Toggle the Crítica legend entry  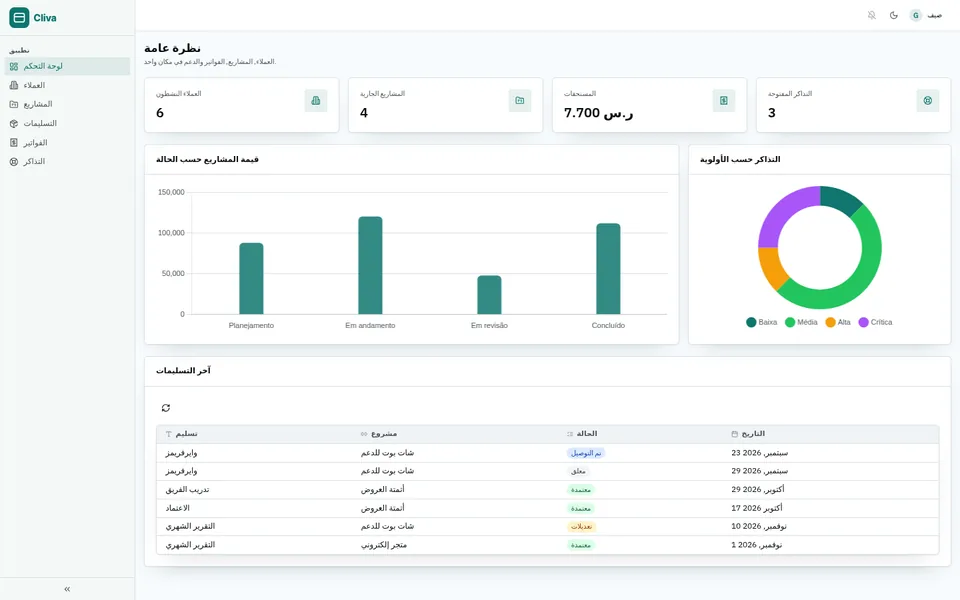pos(876,322)
